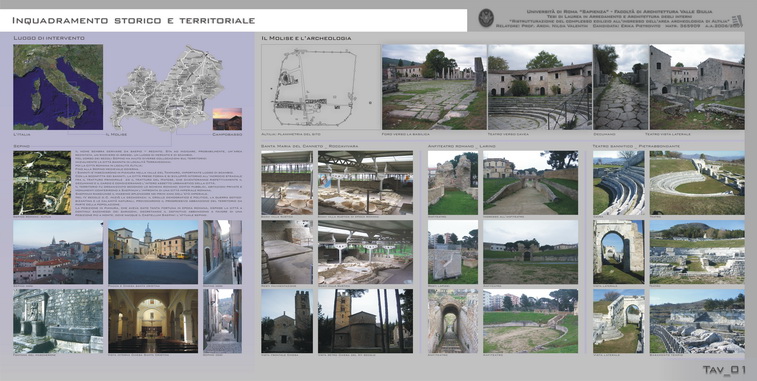Select the 'Santa Maria del Canneto _ Roccavivara' heading
This screenshot has height=381, width=757.
pos(309,145)
